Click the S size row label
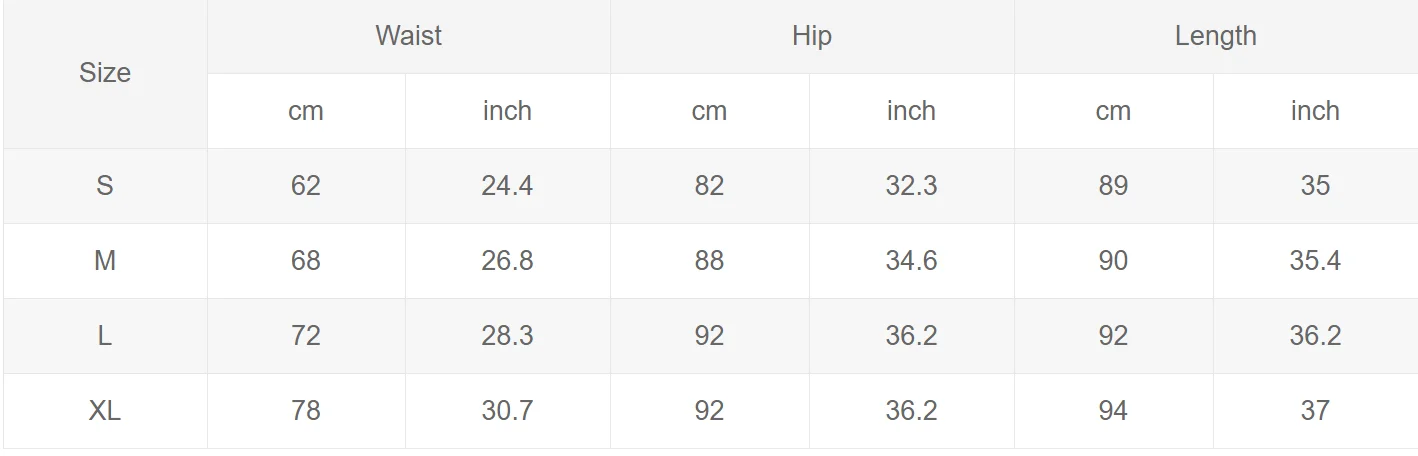This screenshot has width=1418, height=456. tap(105, 186)
